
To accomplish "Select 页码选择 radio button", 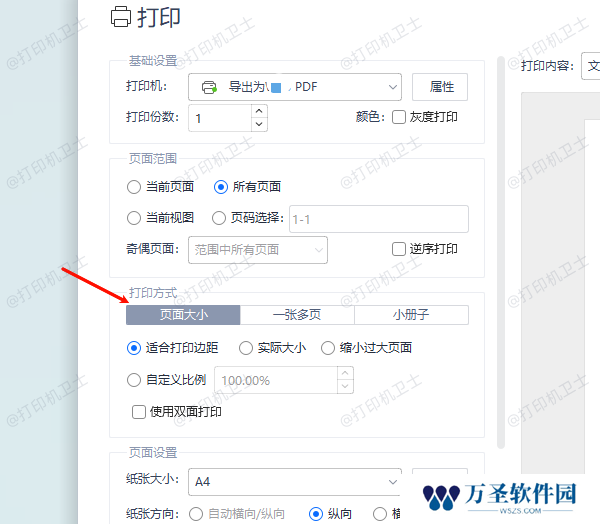I will click(219, 218).
